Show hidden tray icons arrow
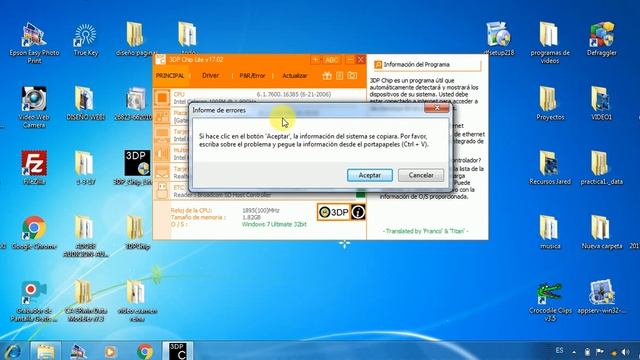The image size is (640, 360). pos(574,352)
